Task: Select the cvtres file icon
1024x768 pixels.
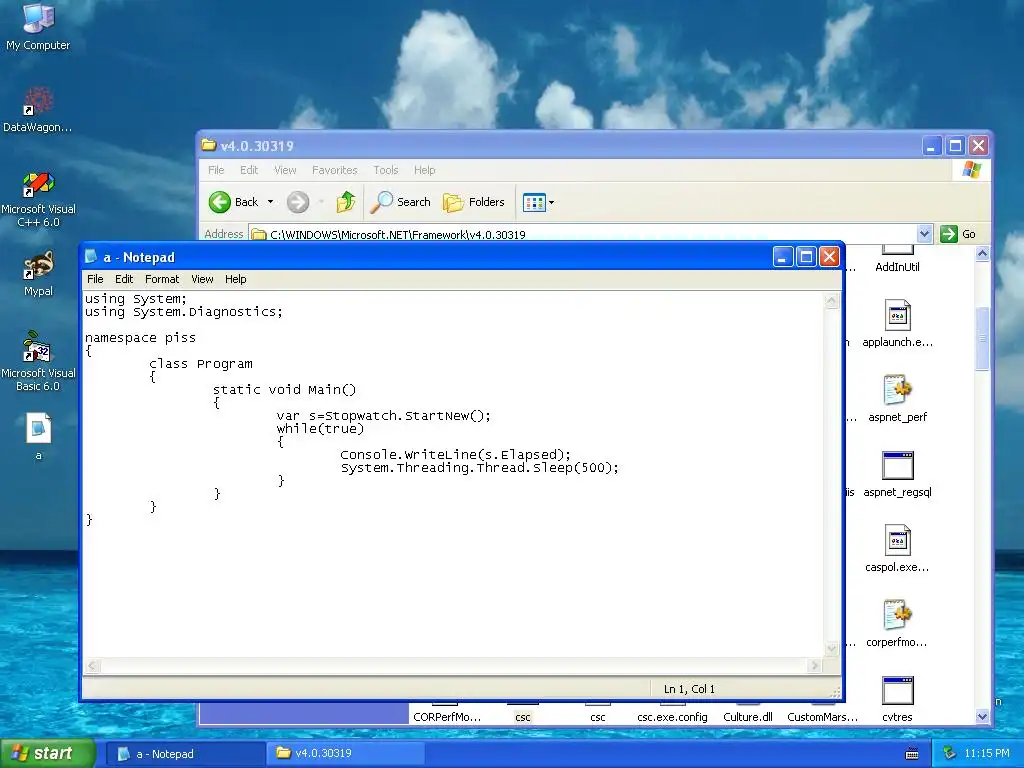Action: click(897, 698)
